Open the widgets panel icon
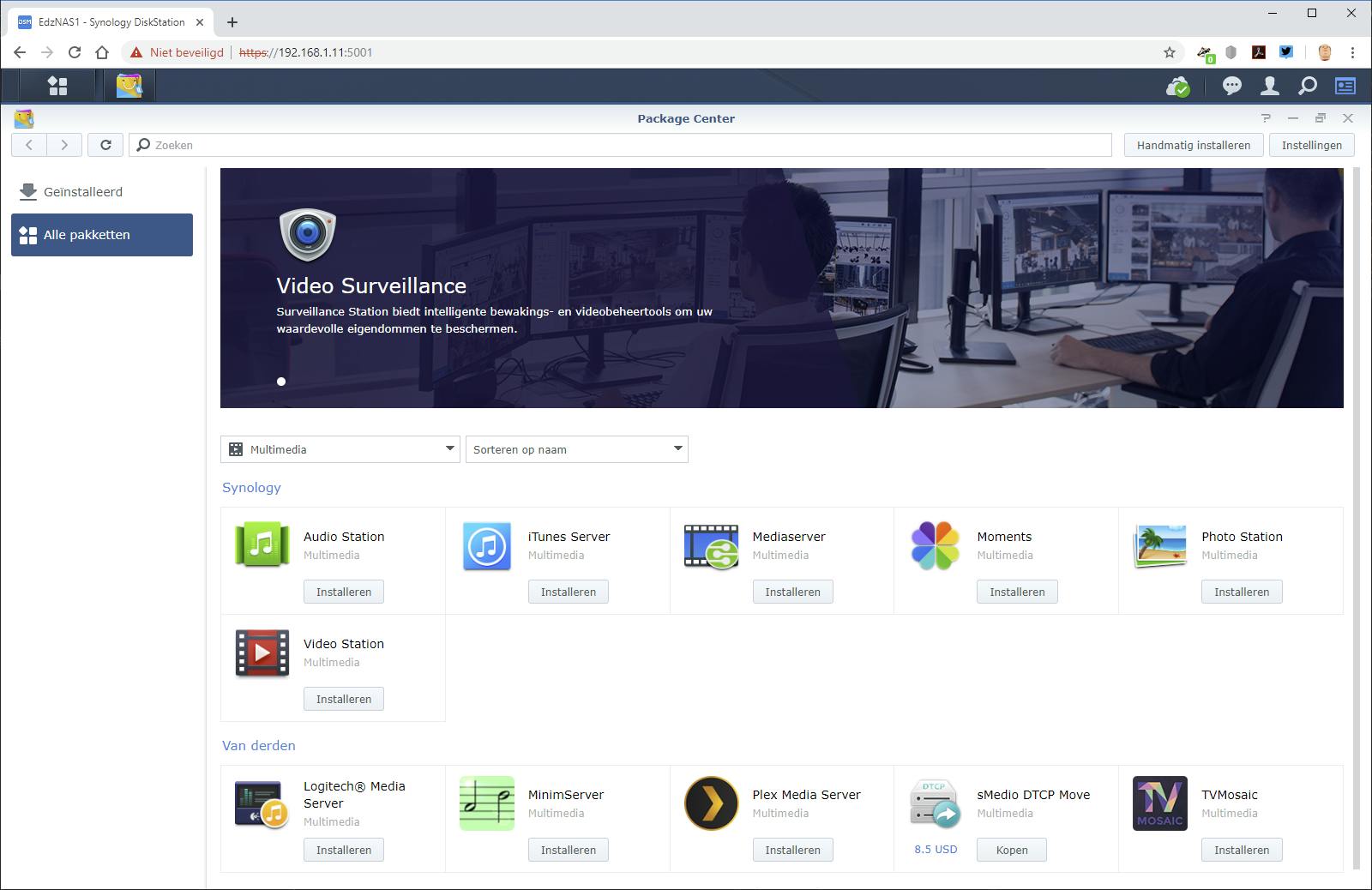 pos(1345,86)
